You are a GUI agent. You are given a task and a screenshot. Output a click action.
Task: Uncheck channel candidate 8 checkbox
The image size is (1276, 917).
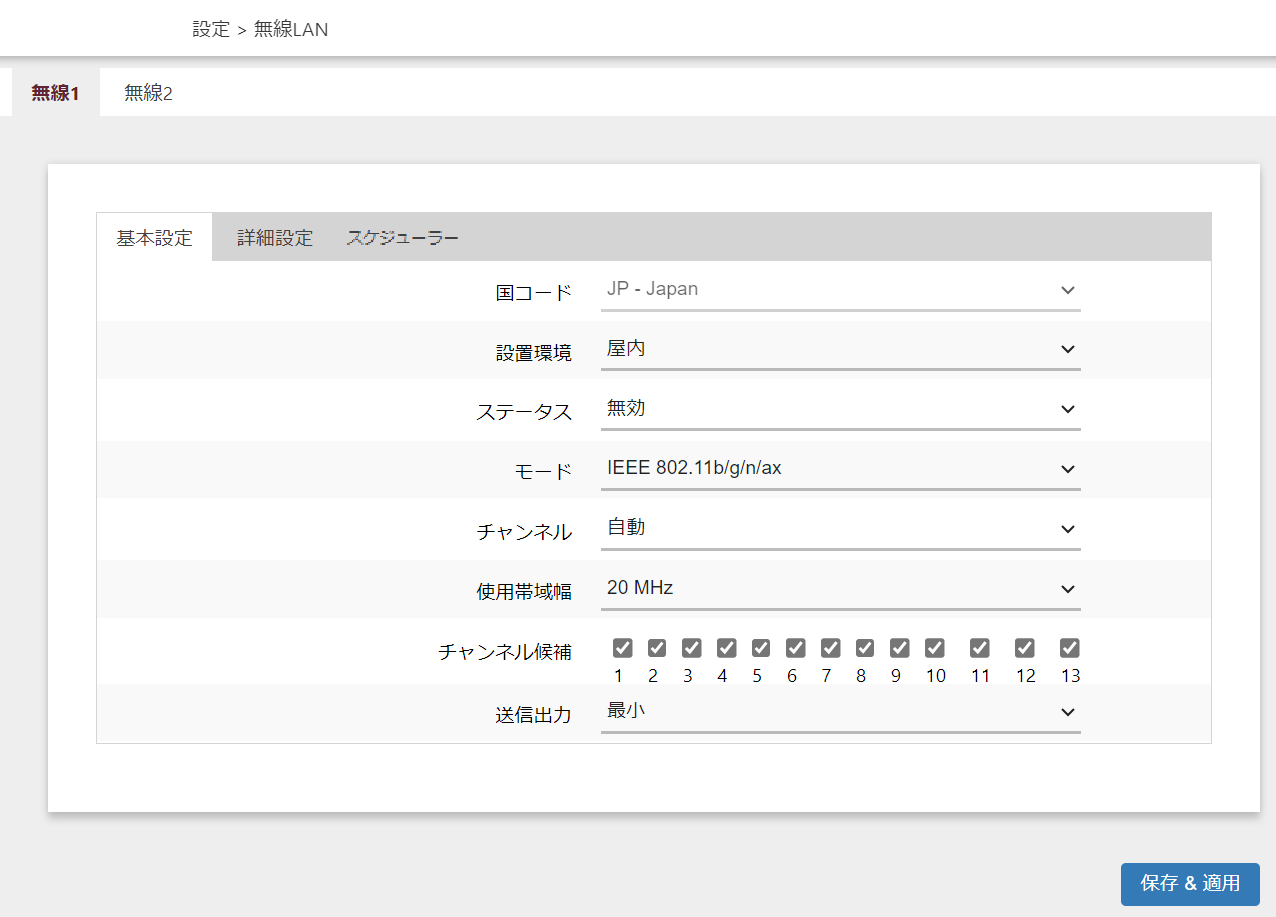(865, 648)
